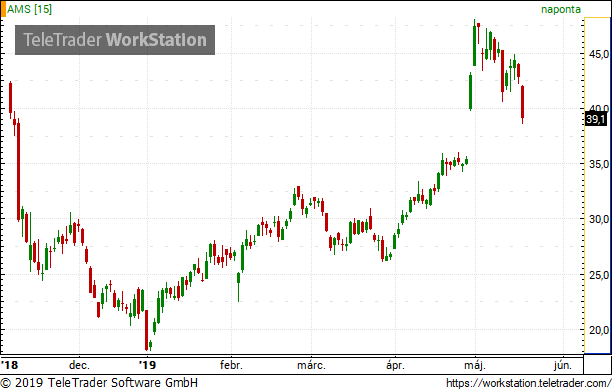Select the 'febr.' date axis label
Screen dimensions: 612x392
tap(231, 365)
